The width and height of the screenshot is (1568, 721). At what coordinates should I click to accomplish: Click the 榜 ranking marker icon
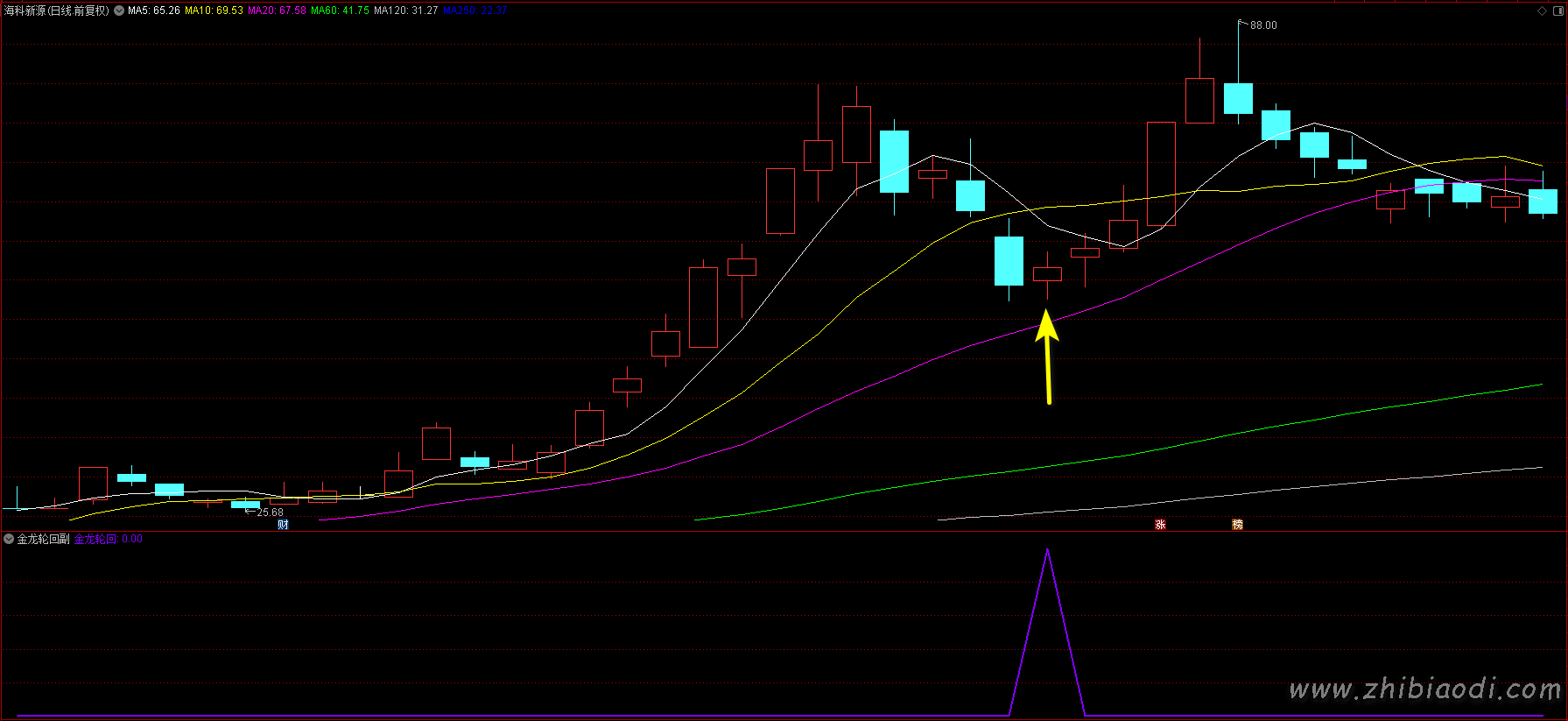click(1237, 525)
